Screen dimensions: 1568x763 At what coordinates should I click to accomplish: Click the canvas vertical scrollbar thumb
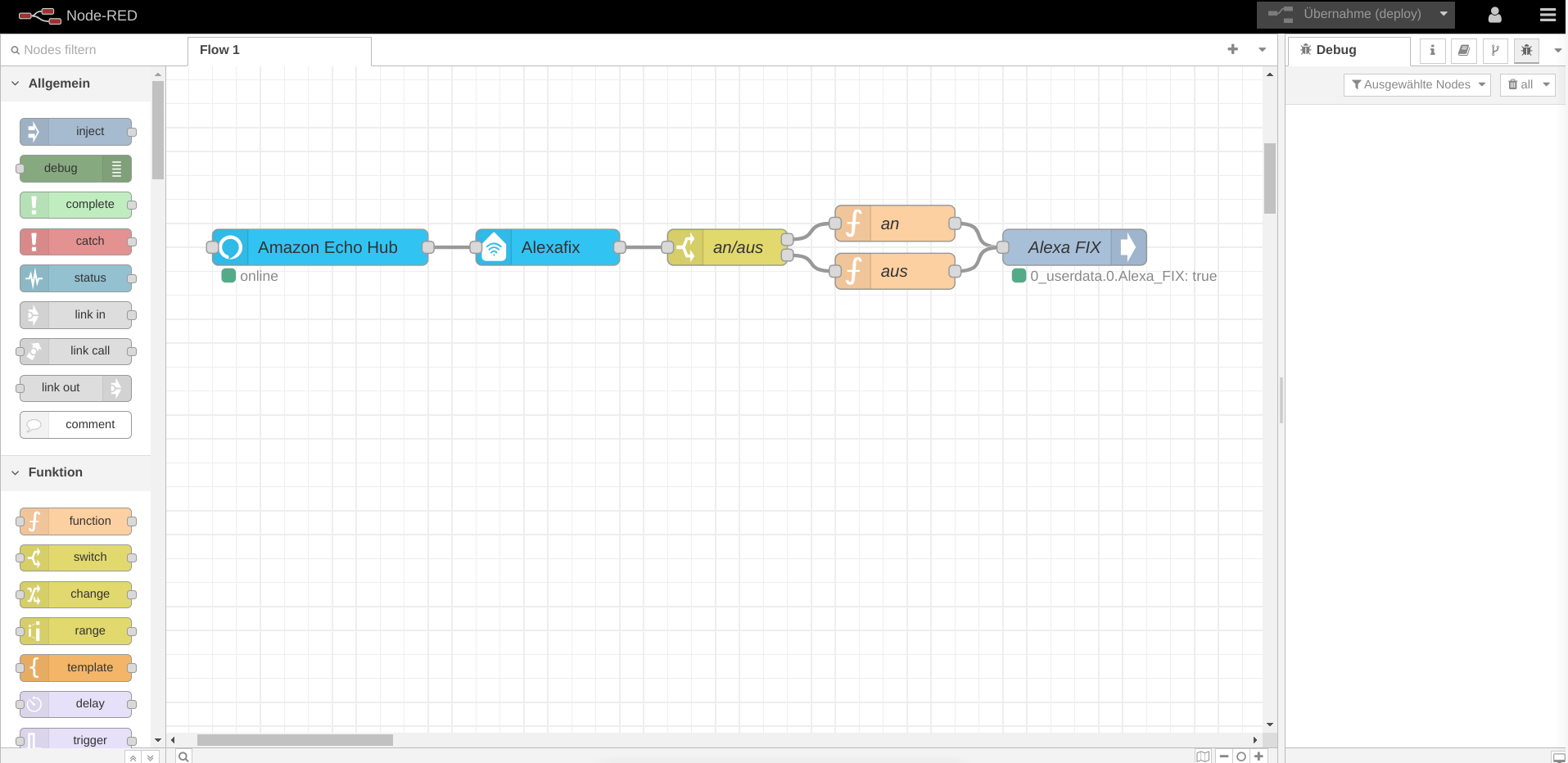(1270, 178)
